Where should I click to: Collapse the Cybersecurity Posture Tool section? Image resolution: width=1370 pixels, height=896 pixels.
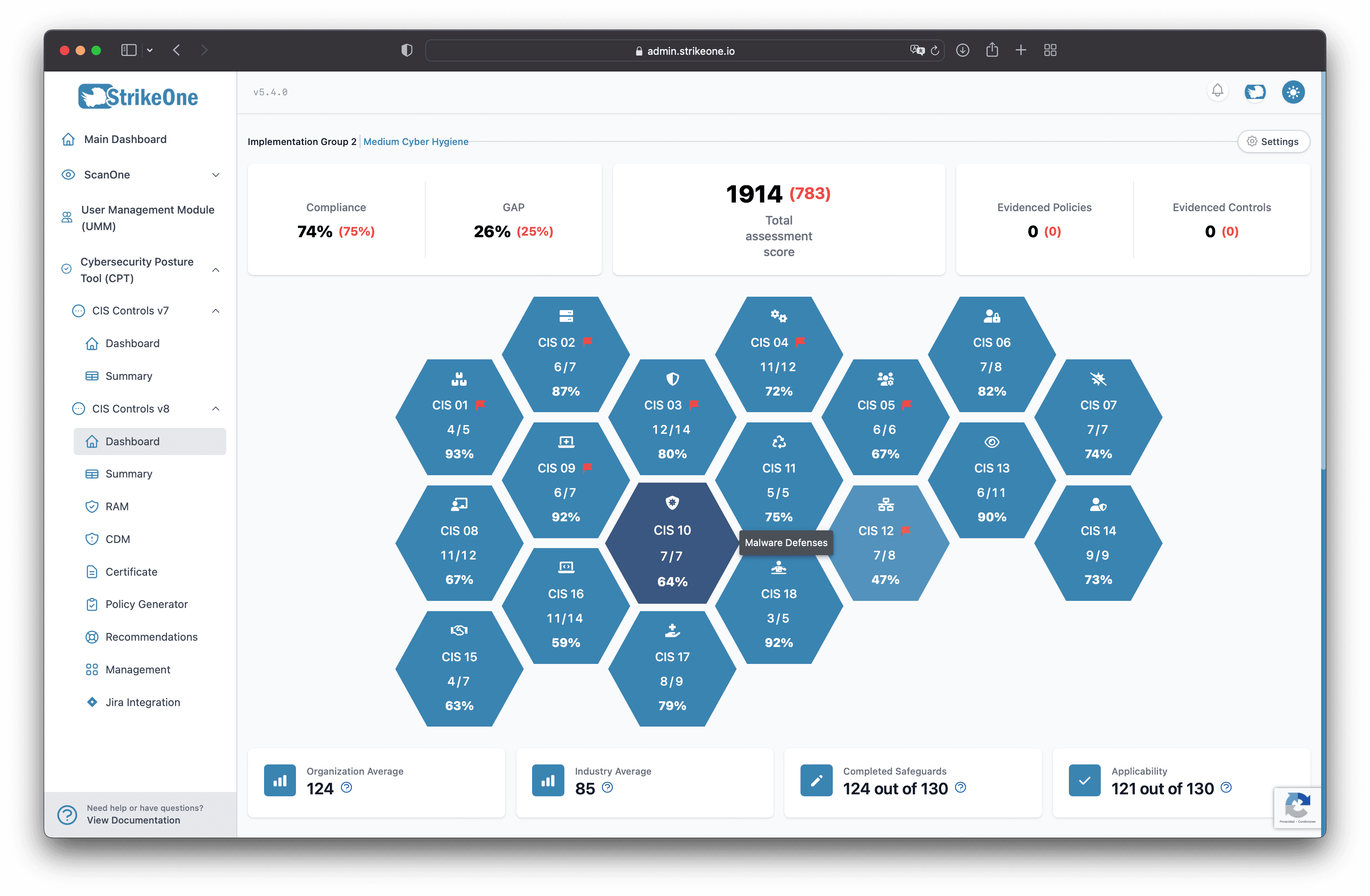click(216, 270)
